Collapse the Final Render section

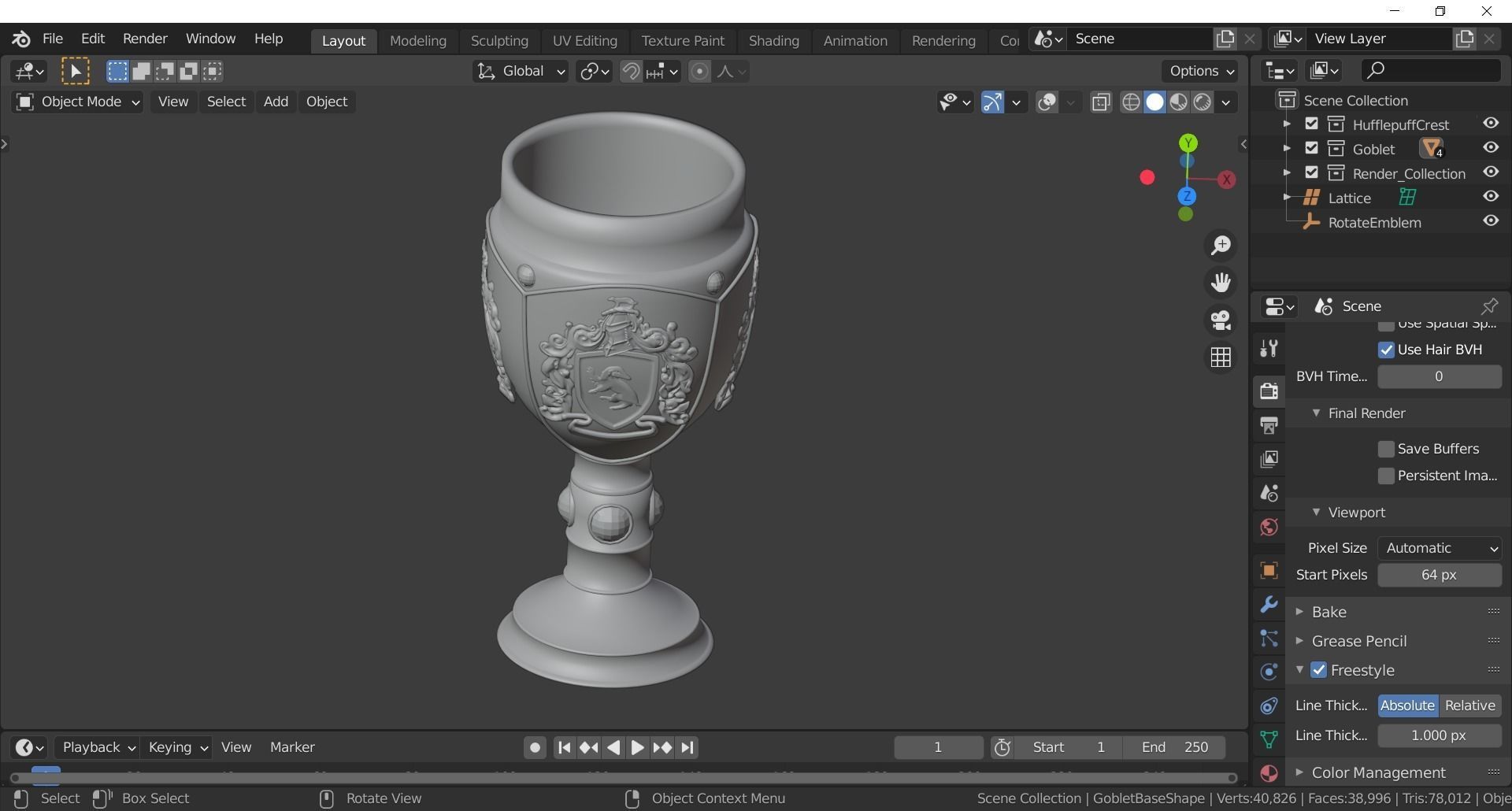click(x=1315, y=413)
